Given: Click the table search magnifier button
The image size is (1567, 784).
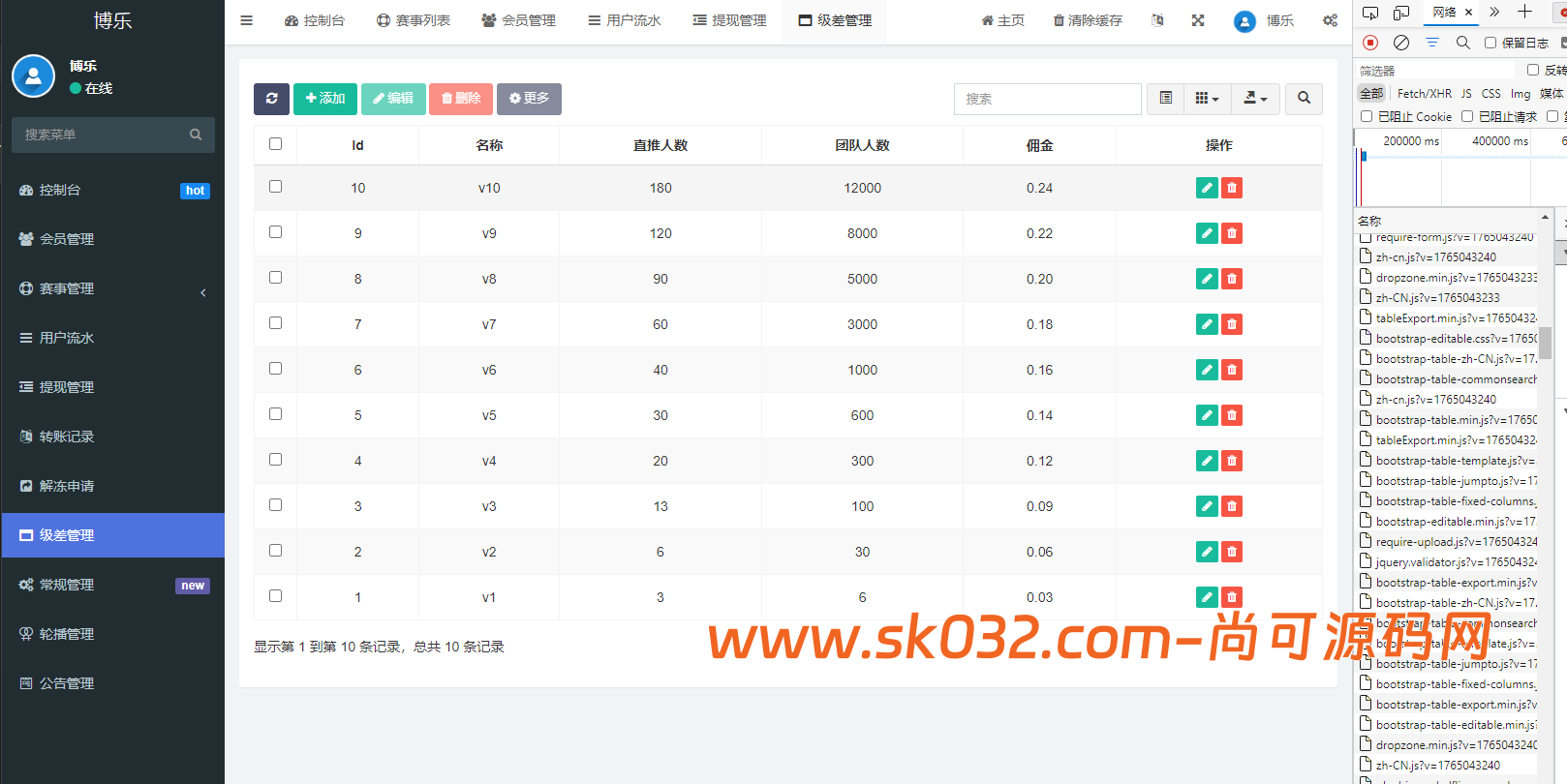Looking at the screenshot, I should click(x=1304, y=99).
